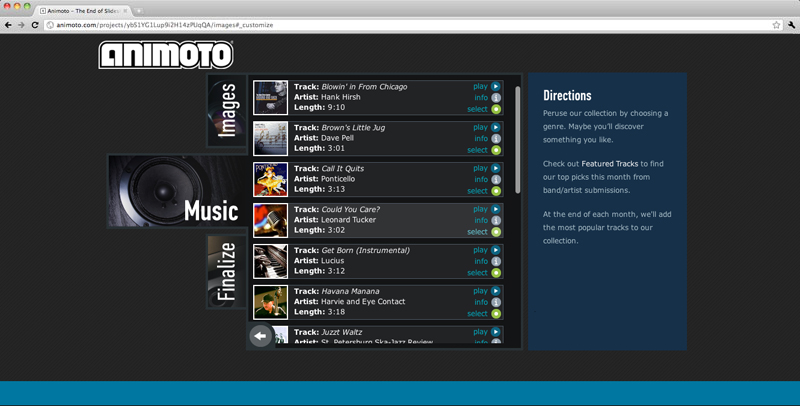Select the Animoto browser tab
This screenshot has height=406, width=800.
coord(83,11)
